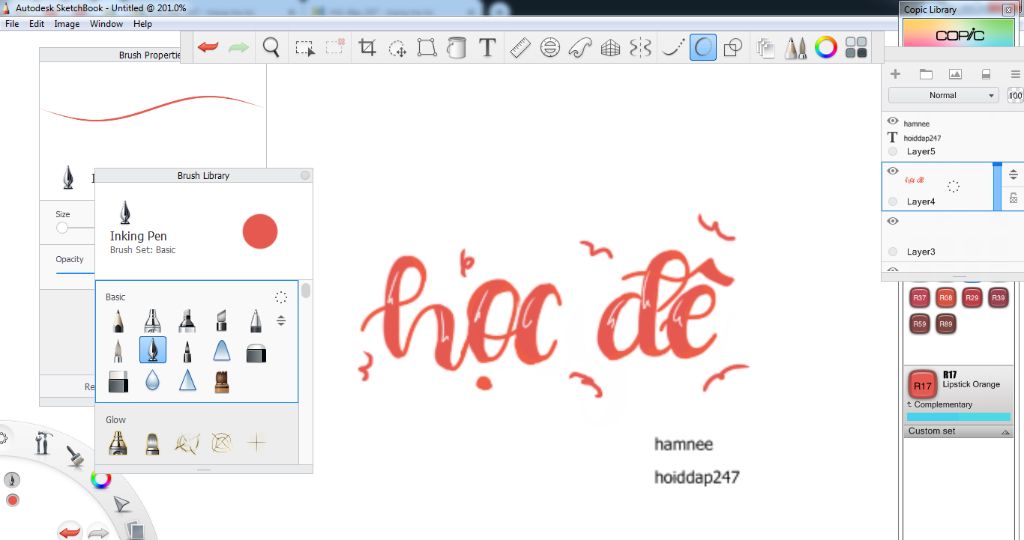Select the Ballpoint Pen in Basic set
This screenshot has width=1024, height=540.
[x=255, y=320]
